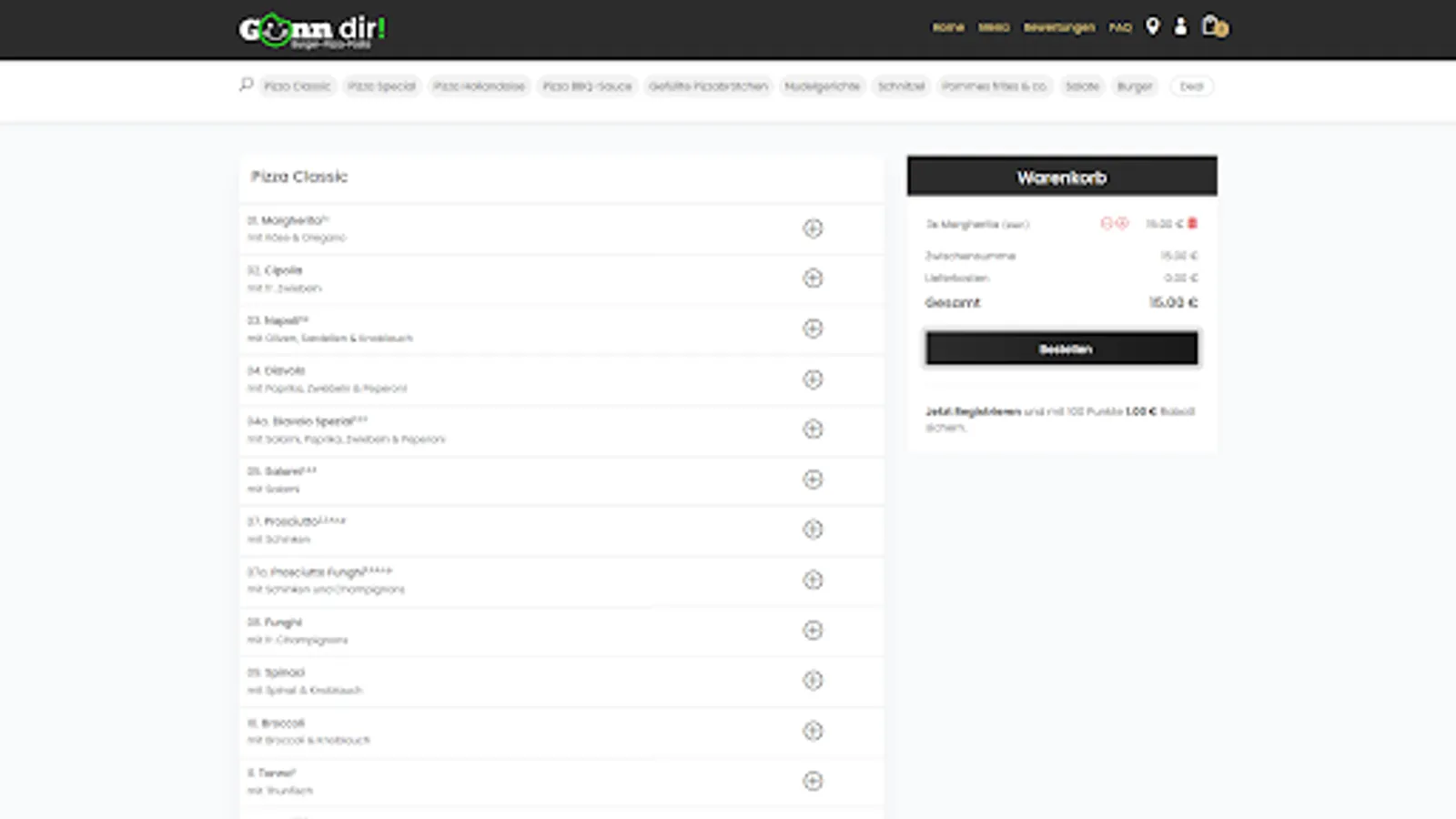Open the user account icon

coord(1180,26)
